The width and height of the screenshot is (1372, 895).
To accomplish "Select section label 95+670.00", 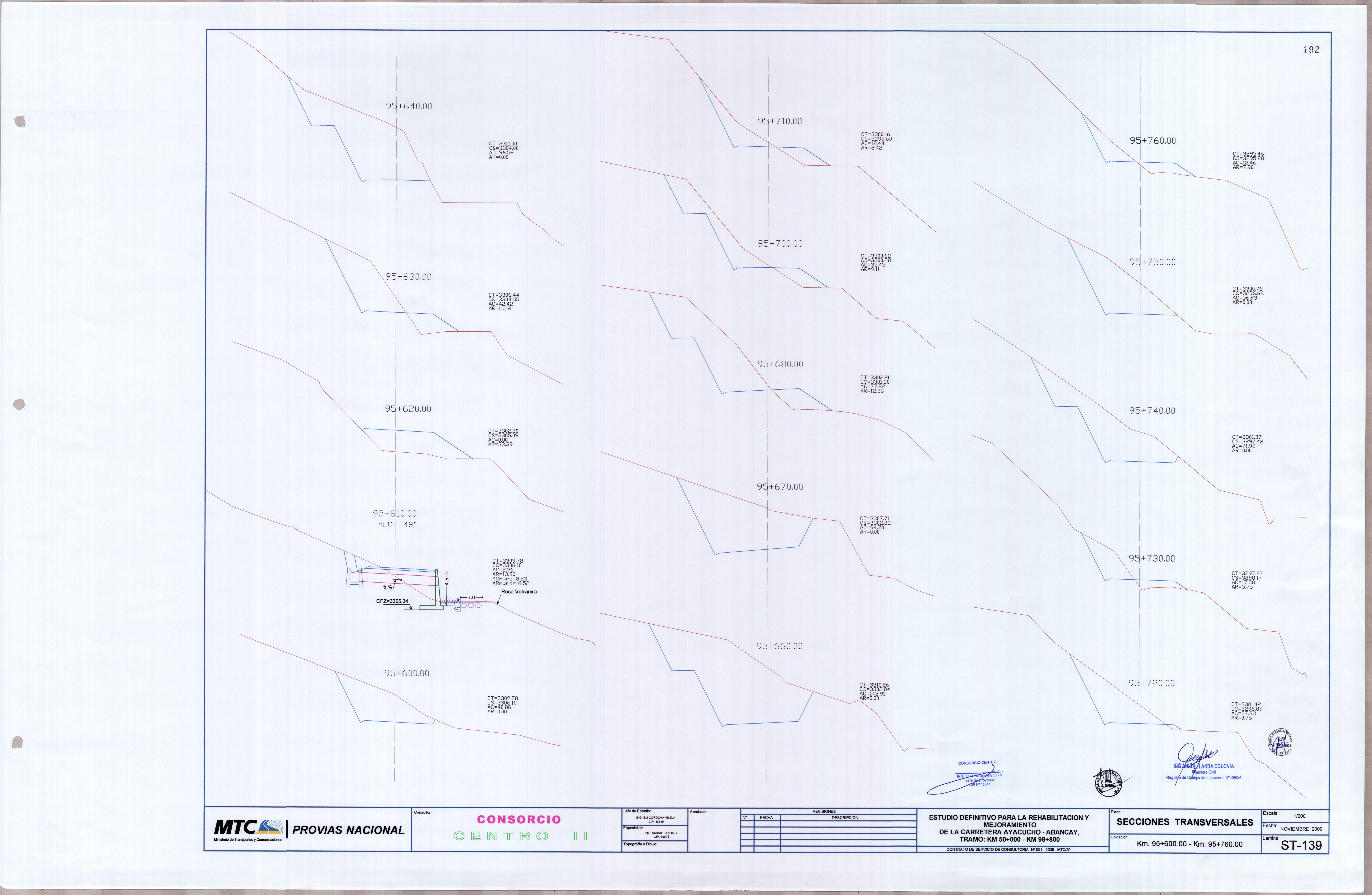I will [780, 487].
